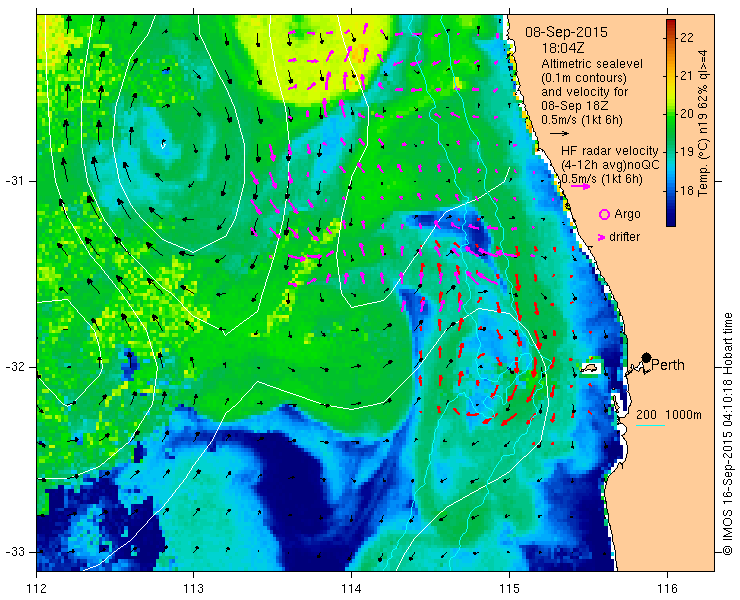Click the longitude axis label '114'
740x600 pixels.
(351, 588)
